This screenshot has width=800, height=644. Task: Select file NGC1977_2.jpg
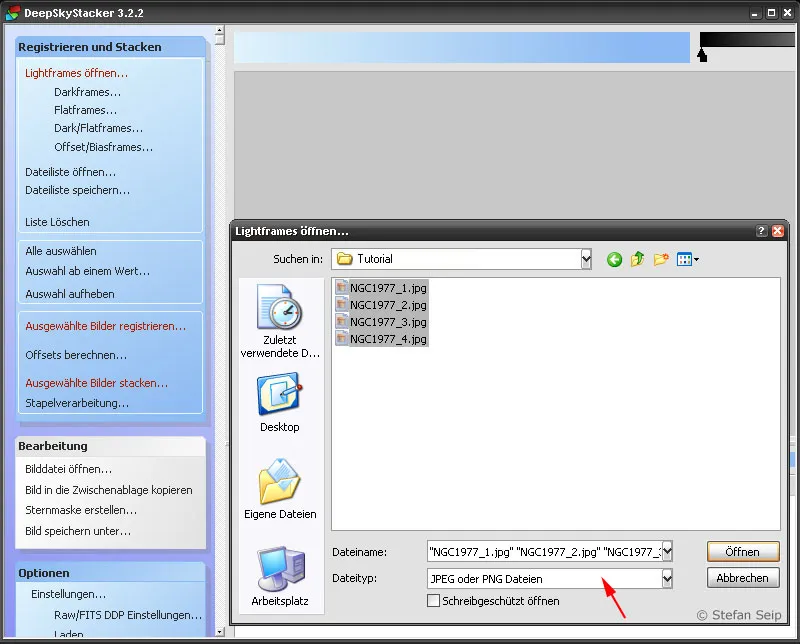click(382, 305)
